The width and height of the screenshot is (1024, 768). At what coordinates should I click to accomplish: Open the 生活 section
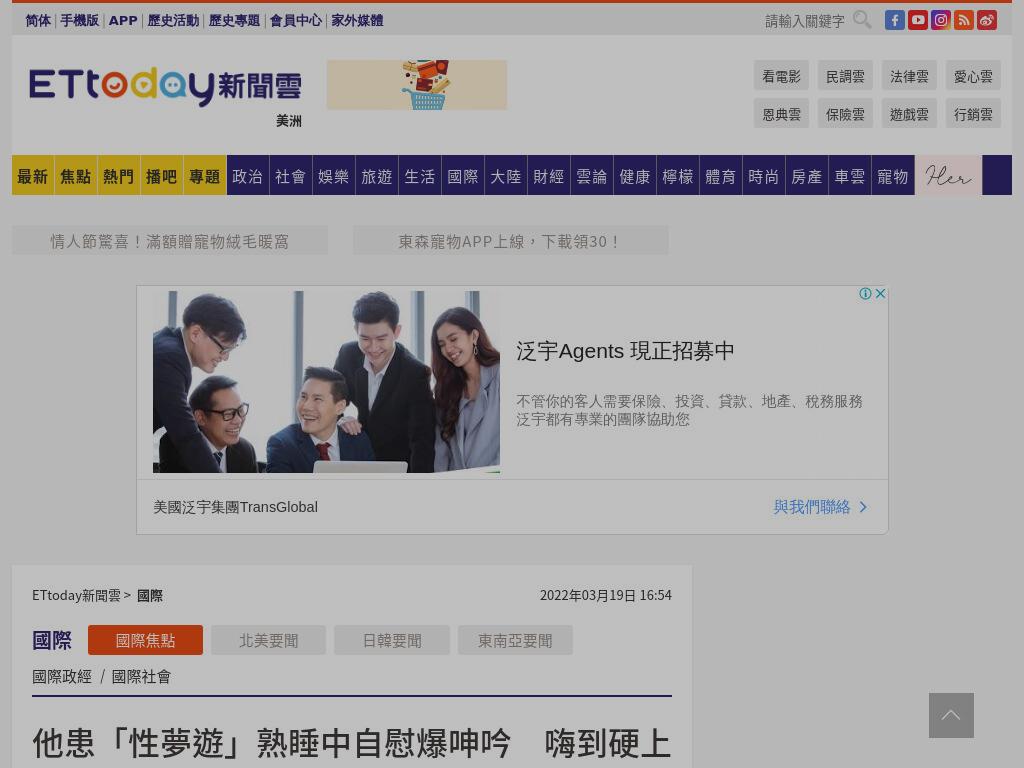[420, 176]
